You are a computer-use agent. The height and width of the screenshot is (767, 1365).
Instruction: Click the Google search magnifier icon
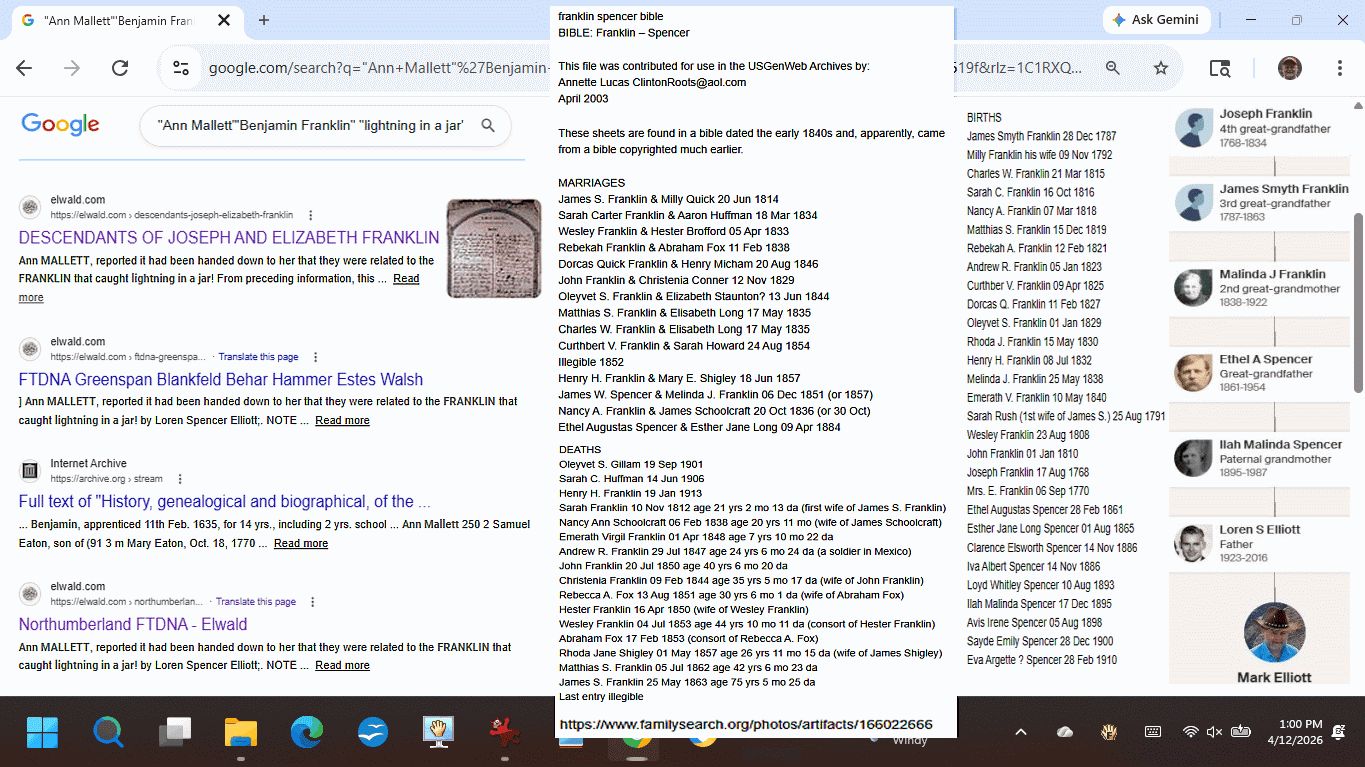(x=488, y=126)
